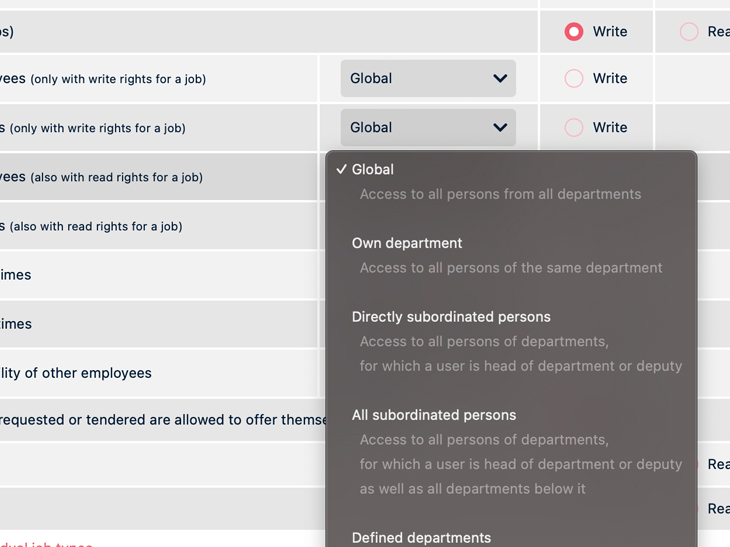Enable Write radio beside the lower Global dropdown

[x=574, y=128]
